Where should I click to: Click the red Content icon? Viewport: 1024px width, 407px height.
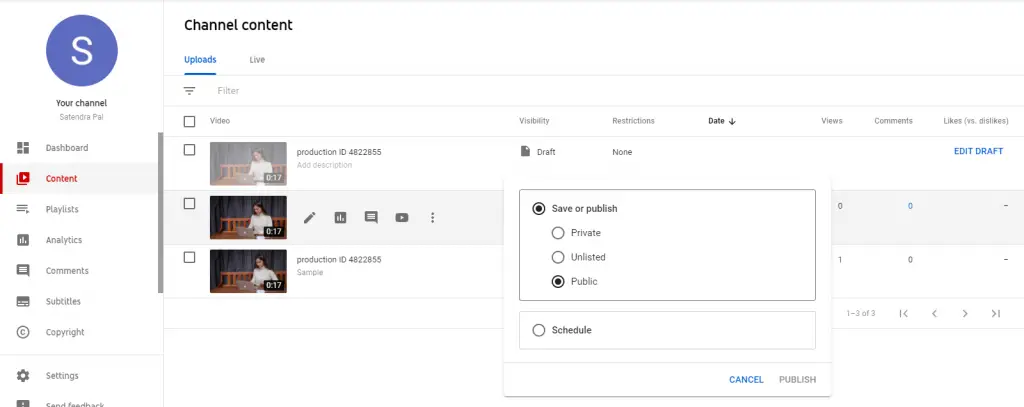pos(23,178)
